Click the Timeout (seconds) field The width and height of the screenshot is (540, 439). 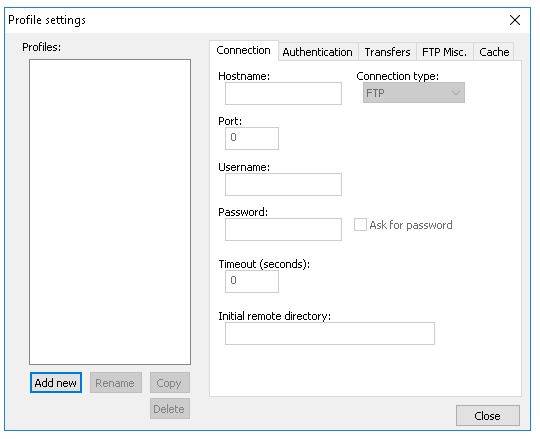pyautogui.click(x=252, y=281)
